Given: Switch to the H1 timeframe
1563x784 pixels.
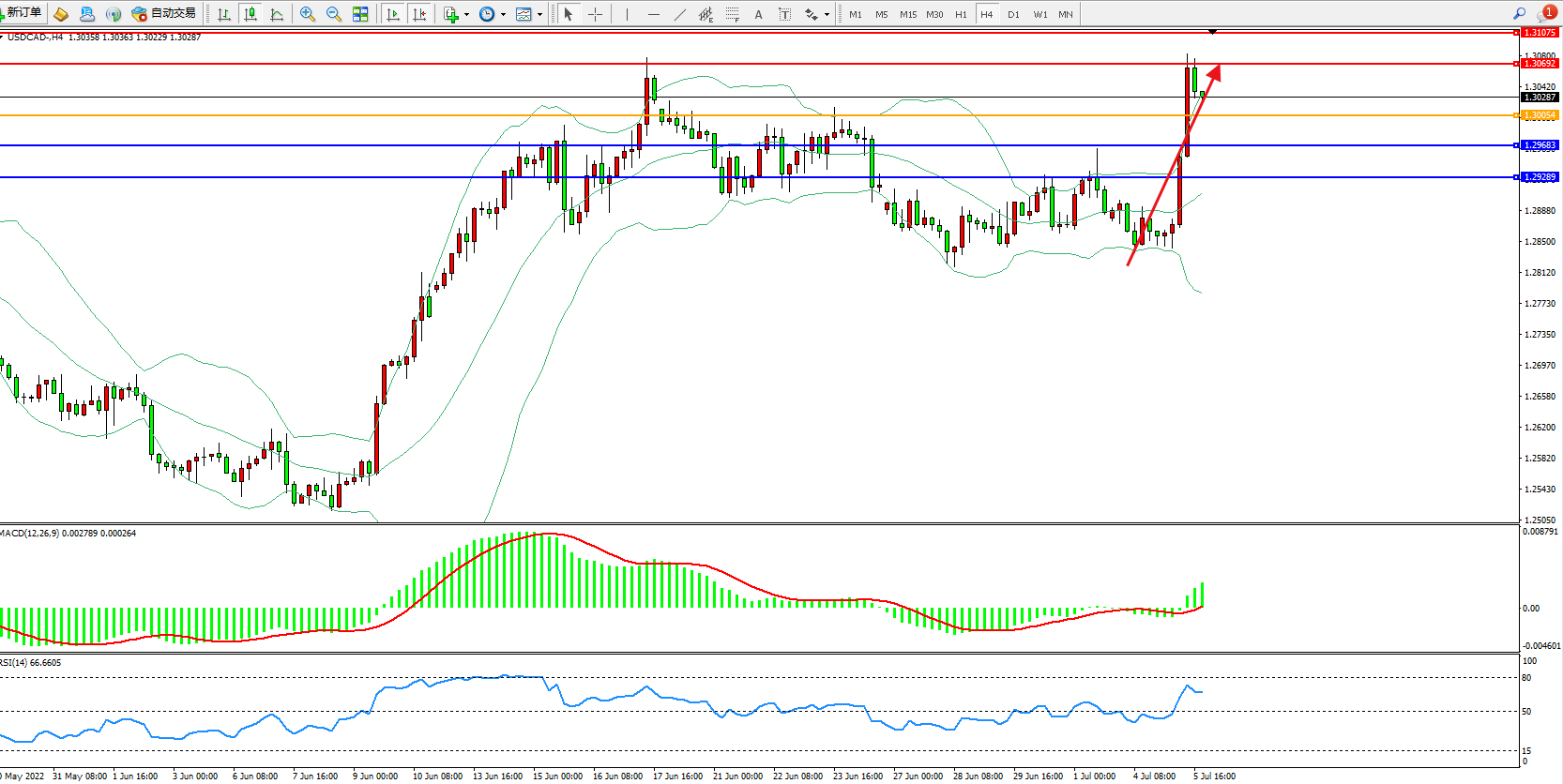Looking at the screenshot, I should click(x=961, y=14).
